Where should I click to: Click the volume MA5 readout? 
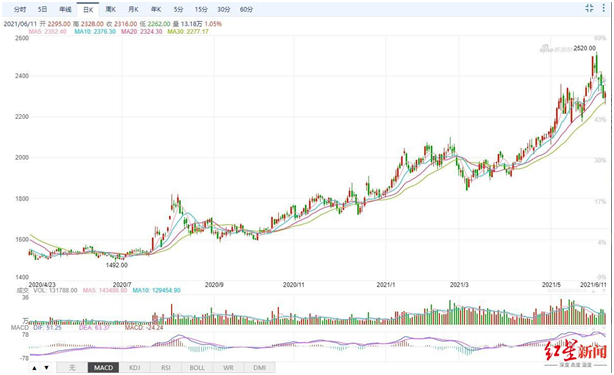click(x=105, y=290)
